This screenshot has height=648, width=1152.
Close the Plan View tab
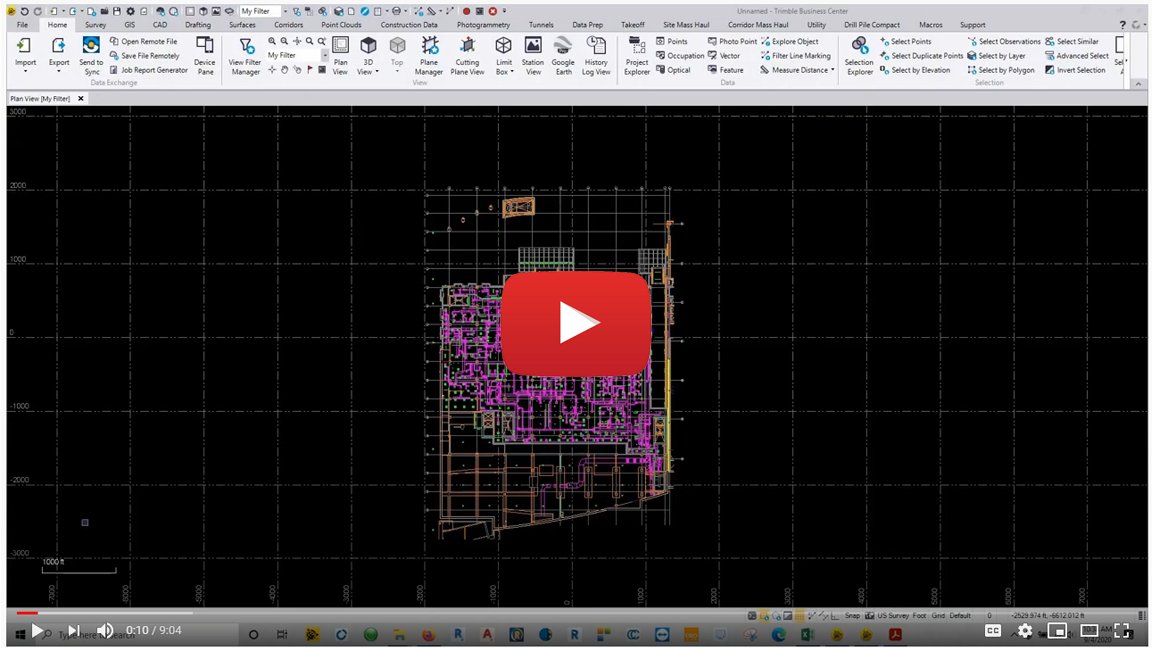tap(81, 98)
